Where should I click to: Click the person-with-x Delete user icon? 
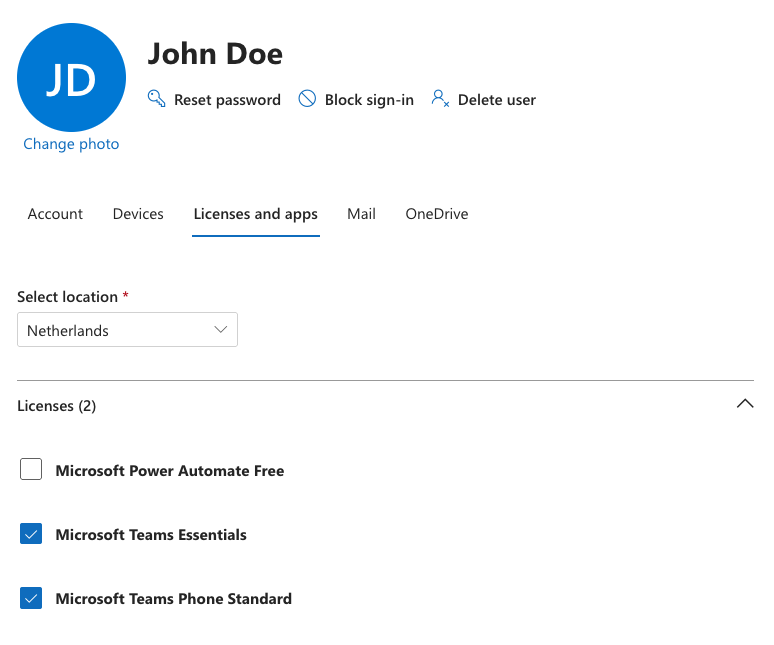click(440, 99)
